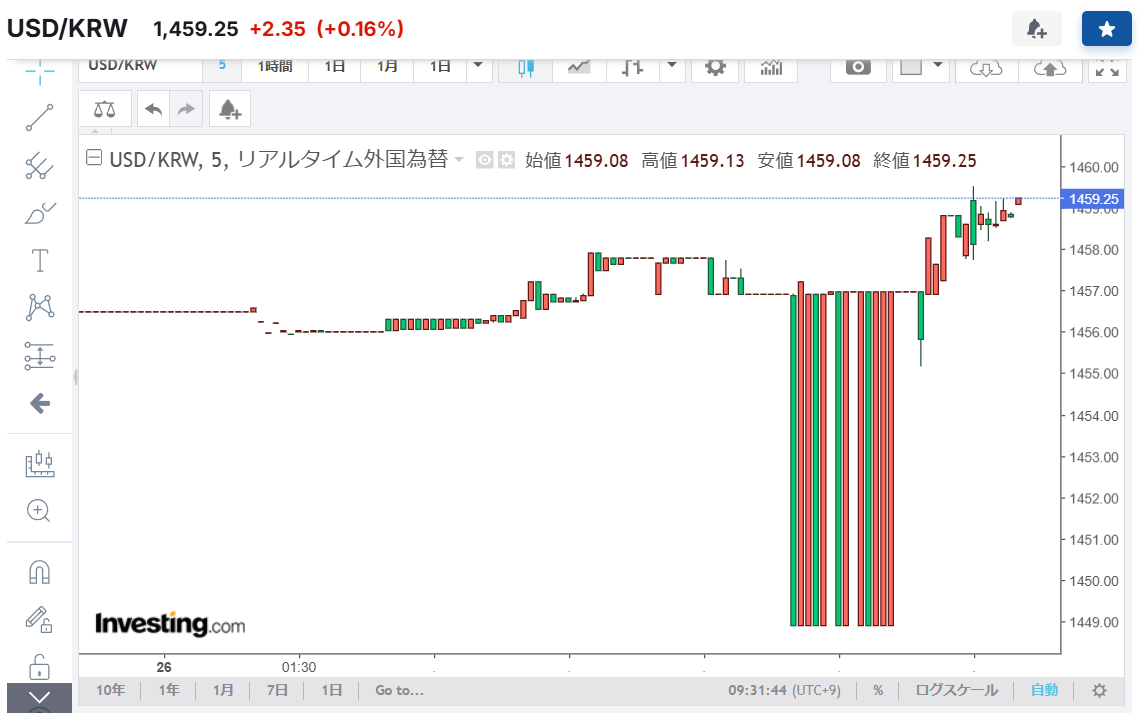This screenshot has width=1140, height=715.
Task: Switch to the 7日 date range
Action: 277,690
